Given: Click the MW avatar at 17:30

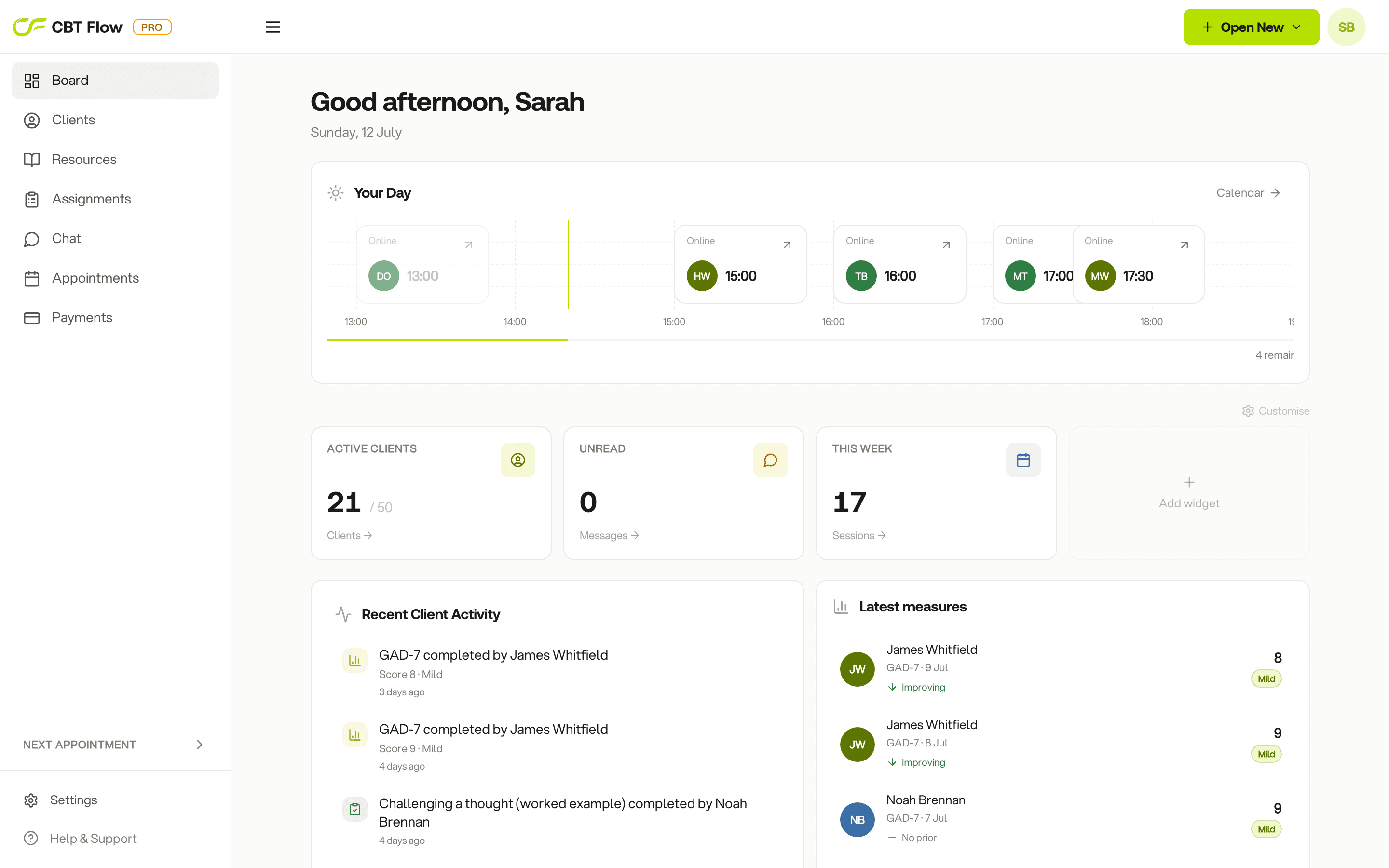Looking at the screenshot, I should tap(1100, 276).
